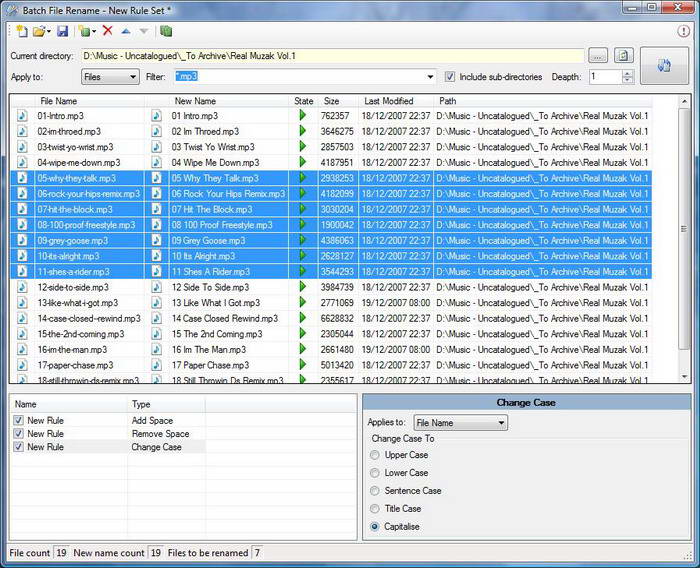The width and height of the screenshot is (700, 568).
Task: Select the Title Case radio button
Action: (375, 509)
